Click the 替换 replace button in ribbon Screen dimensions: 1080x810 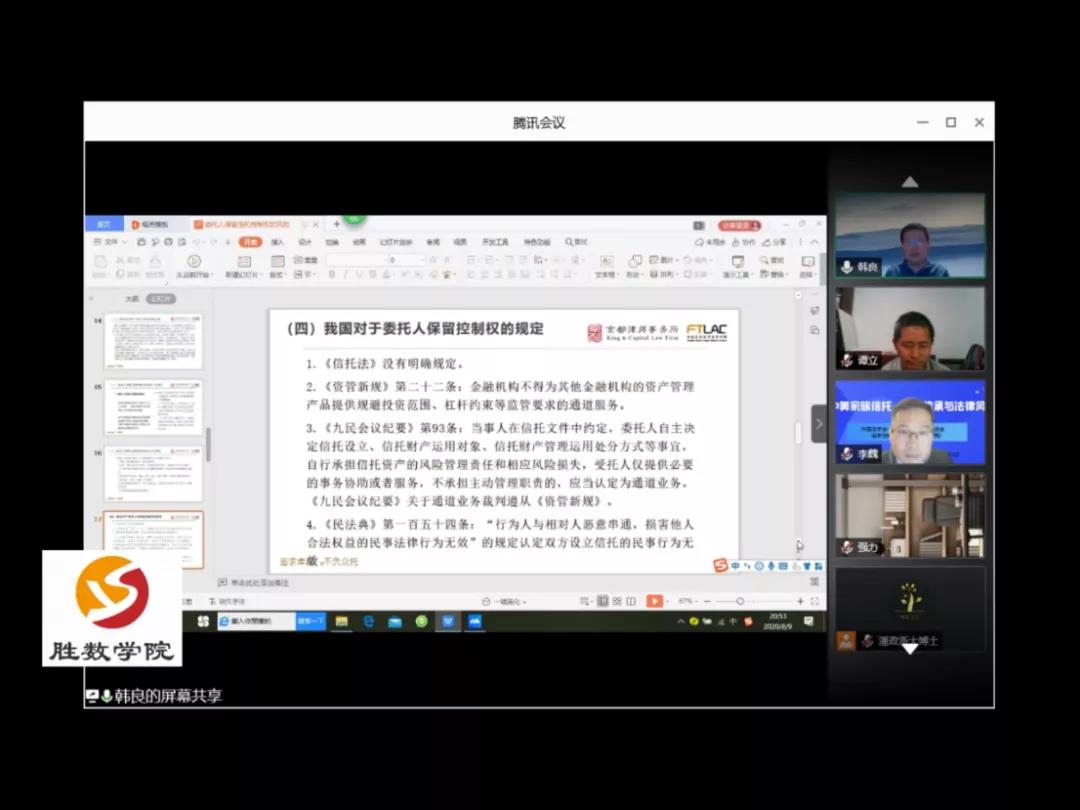tap(773, 274)
